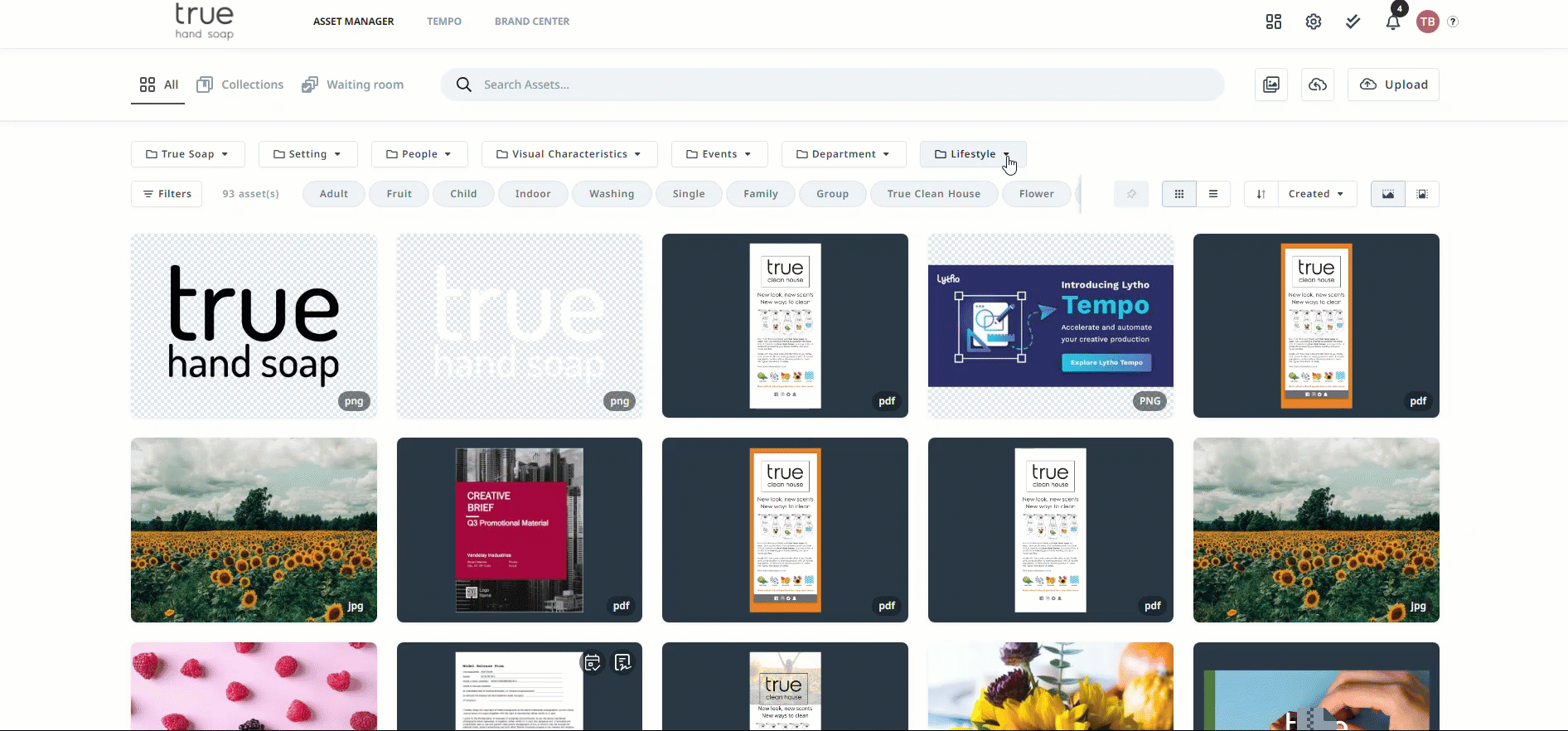This screenshot has height=731, width=1568.
Task: Open the notifications bell icon
Action: 1393,22
